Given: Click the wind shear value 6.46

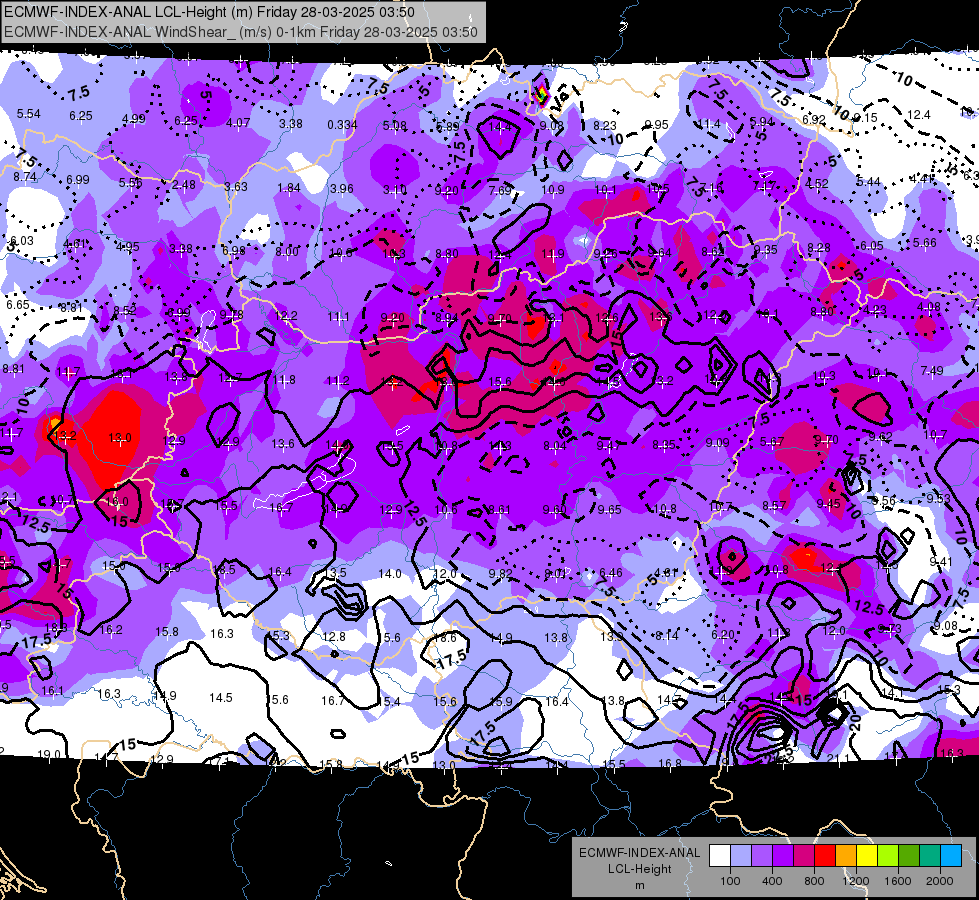Looking at the screenshot, I should (611, 573).
